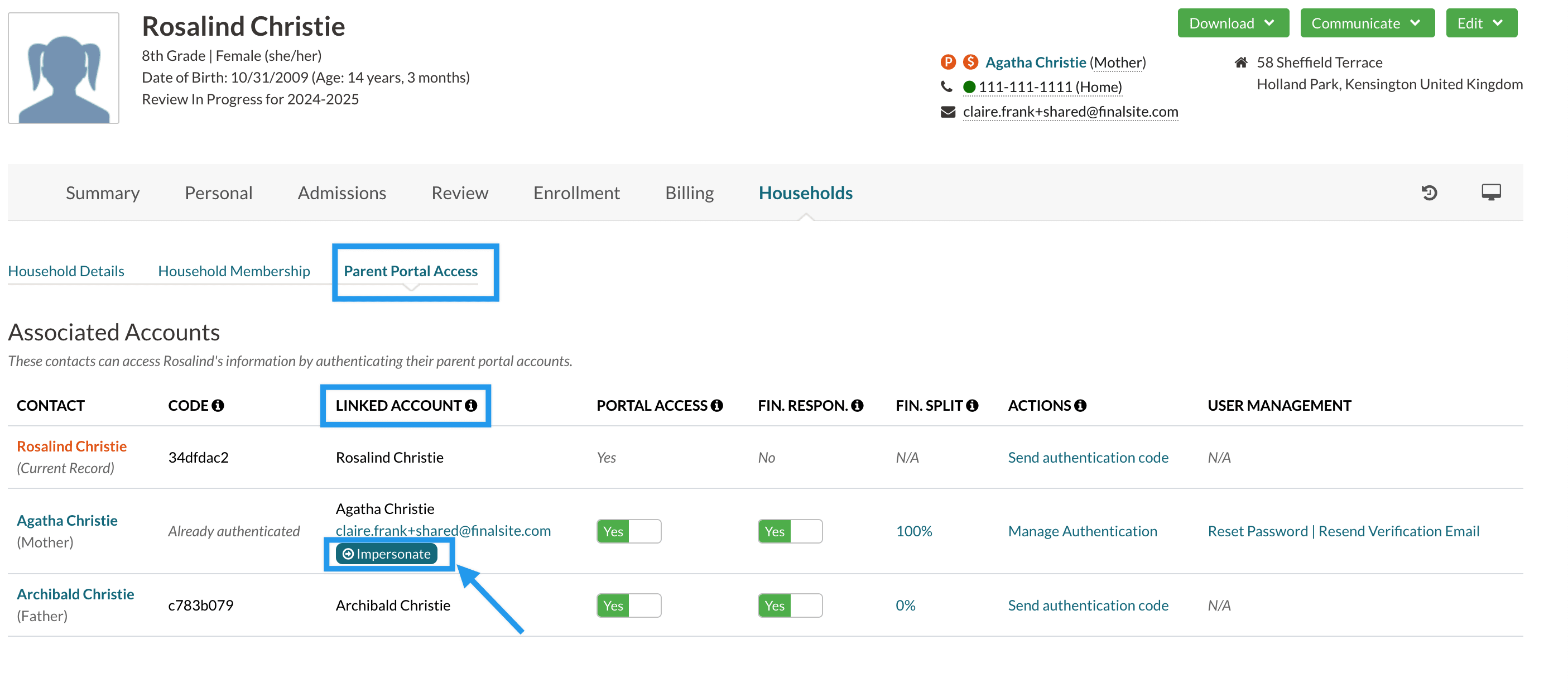Expand the Communicate dropdown menu
The image size is (1568, 692).
1367,23
